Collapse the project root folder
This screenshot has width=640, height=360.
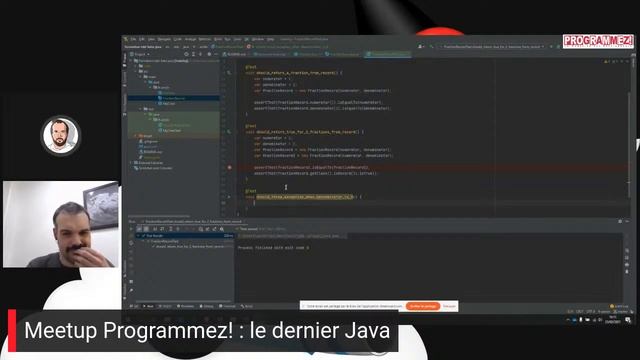click(131, 61)
